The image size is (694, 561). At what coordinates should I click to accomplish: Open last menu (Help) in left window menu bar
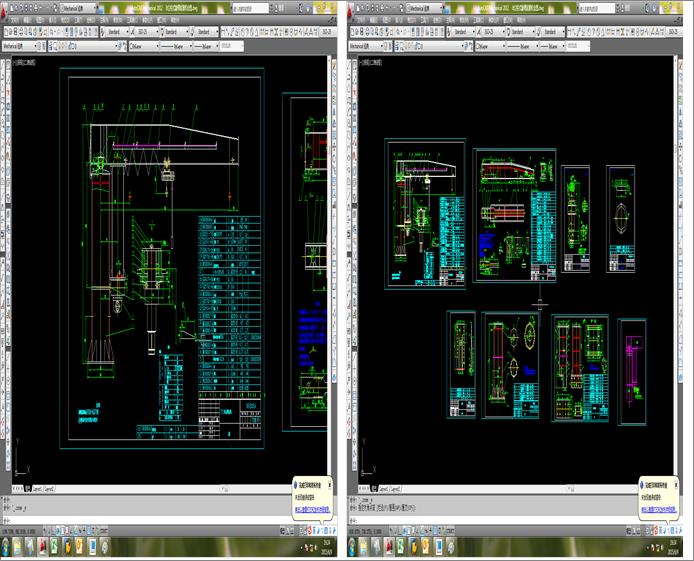pos(175,20)
